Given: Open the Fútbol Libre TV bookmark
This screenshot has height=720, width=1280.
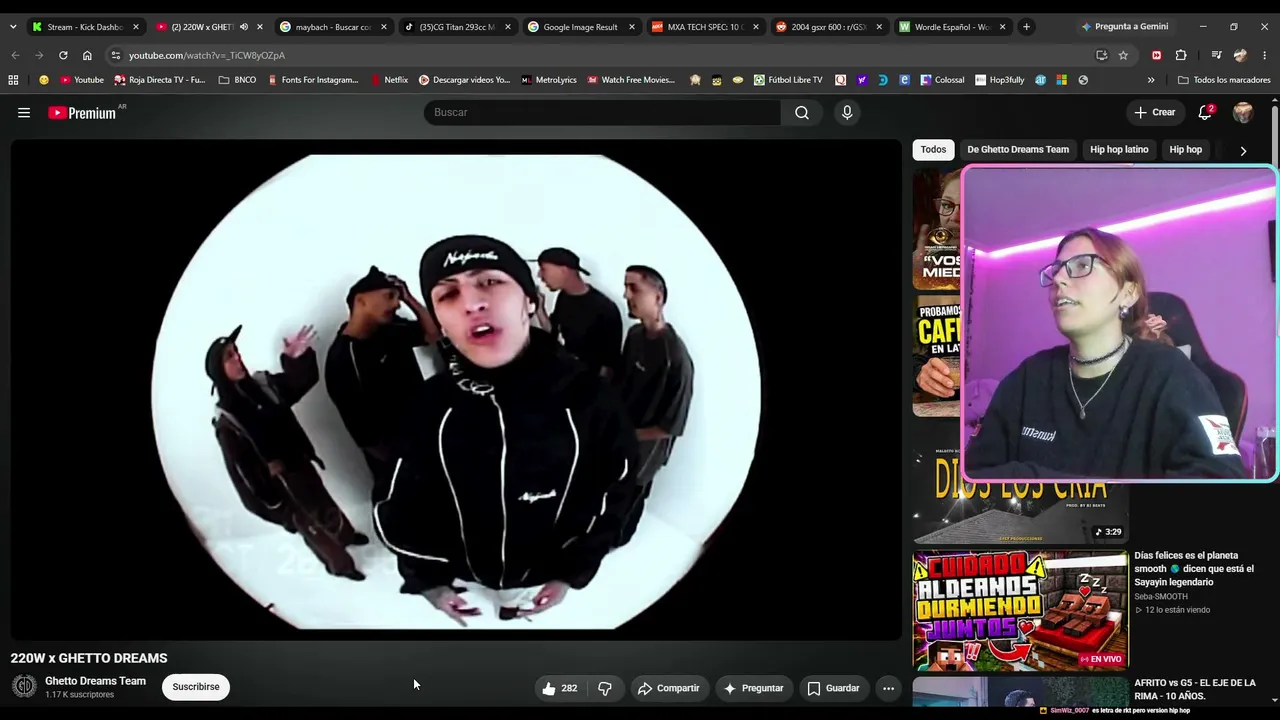Looking at the screenshot, I should pos(788,80).
